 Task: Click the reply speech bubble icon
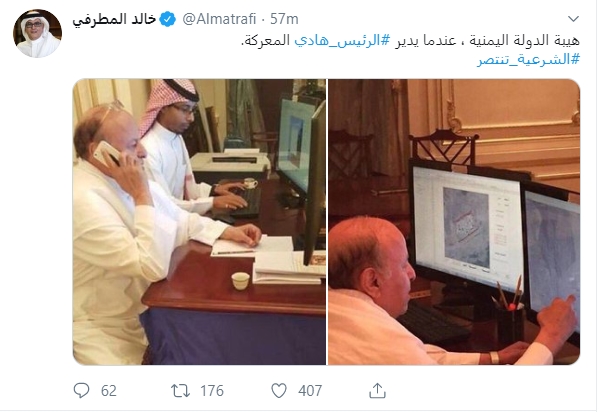click(81, 390)
